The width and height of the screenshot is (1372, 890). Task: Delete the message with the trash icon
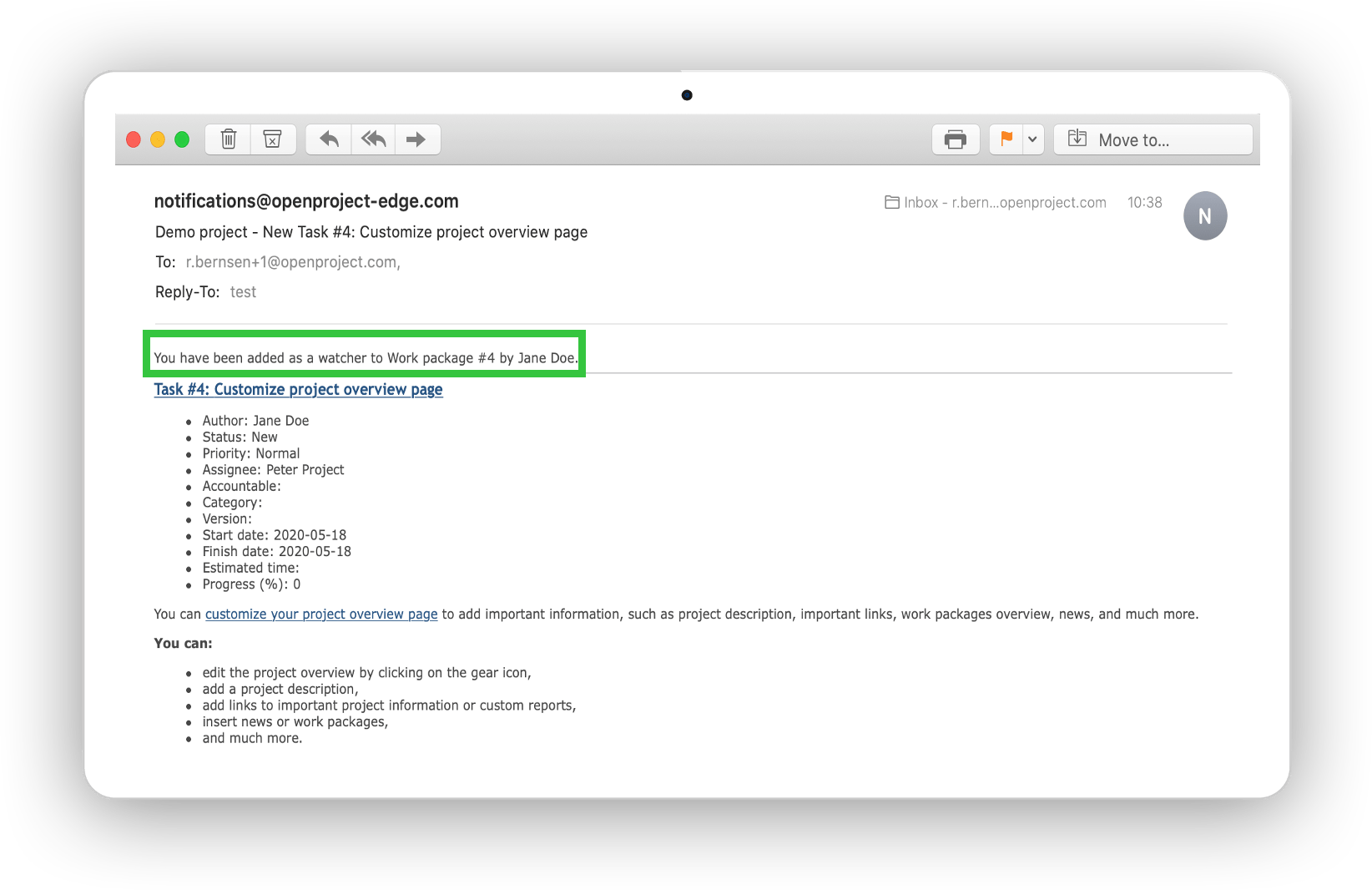pyautogui.click(x=227, y=139)
